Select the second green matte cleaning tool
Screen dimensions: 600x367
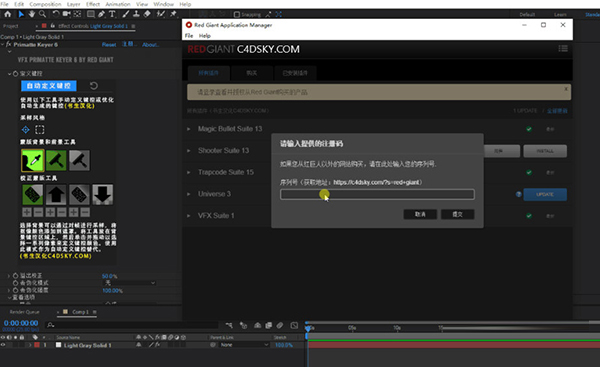pos(56,160)
